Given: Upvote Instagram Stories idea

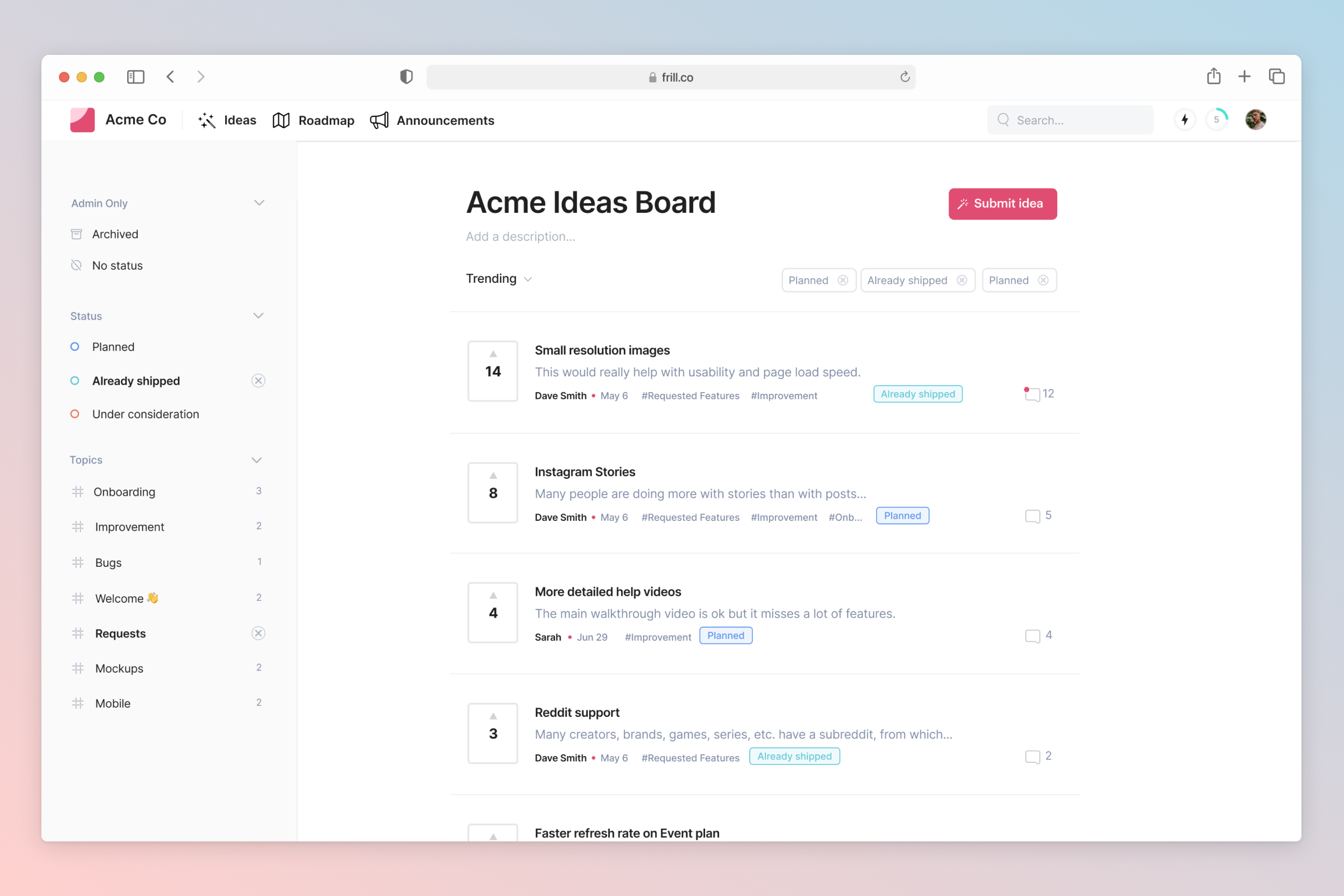Looking at the screenshot, I should 493,493.
